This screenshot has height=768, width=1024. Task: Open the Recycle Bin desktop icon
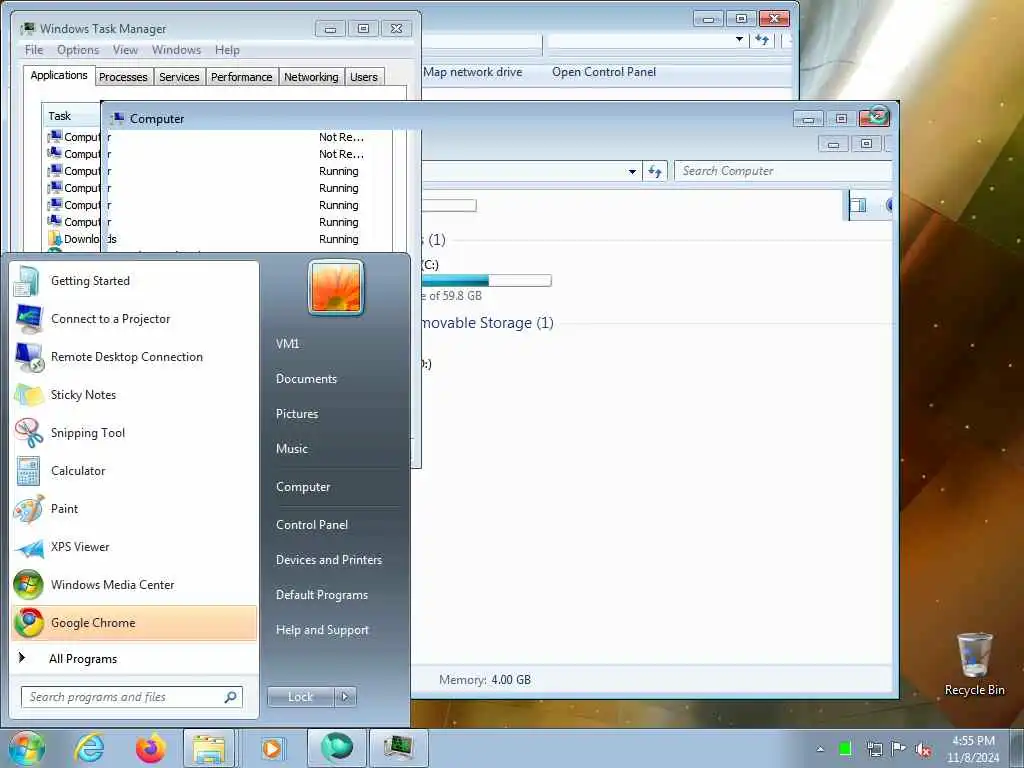pyautogui.click(x=974, y=664)
